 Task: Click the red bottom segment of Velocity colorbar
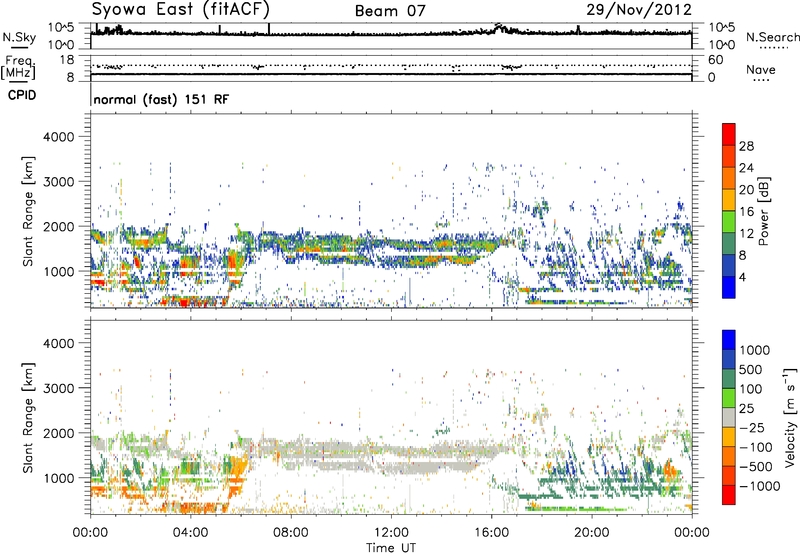tap(729, 495)
